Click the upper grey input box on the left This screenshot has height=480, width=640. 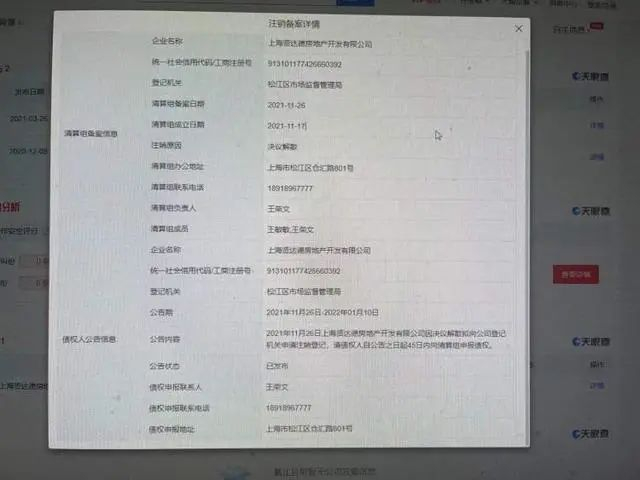point(34,260)
